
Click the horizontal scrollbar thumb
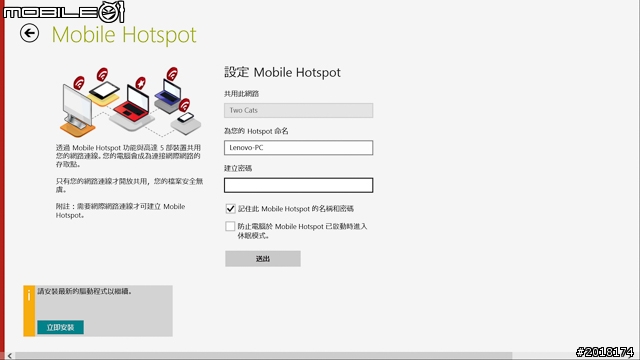click(263, 356)
